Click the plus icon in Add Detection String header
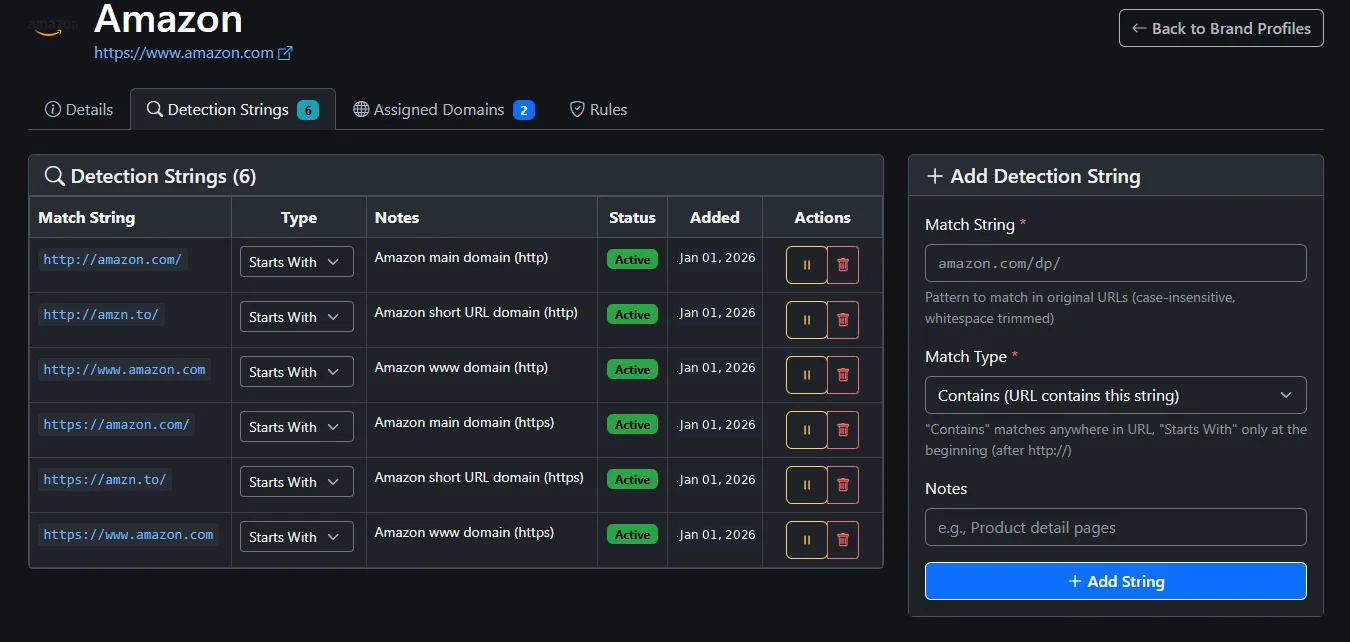This screenshot has width=1350, height=642. (x=934, y=176)
